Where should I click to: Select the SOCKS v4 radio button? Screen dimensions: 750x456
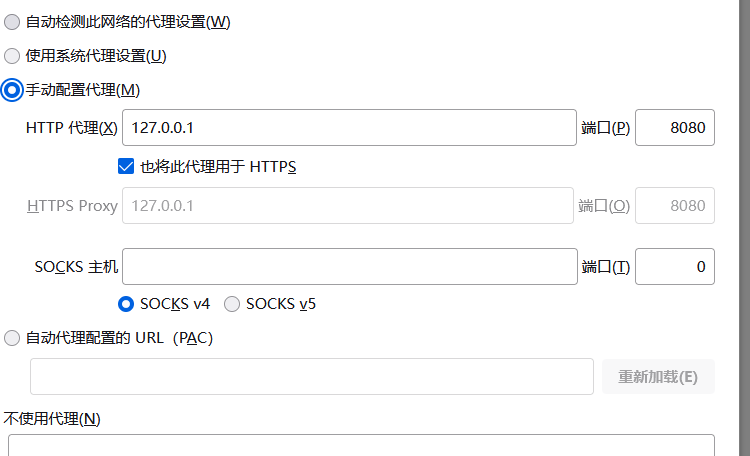(x=127, y=304)
